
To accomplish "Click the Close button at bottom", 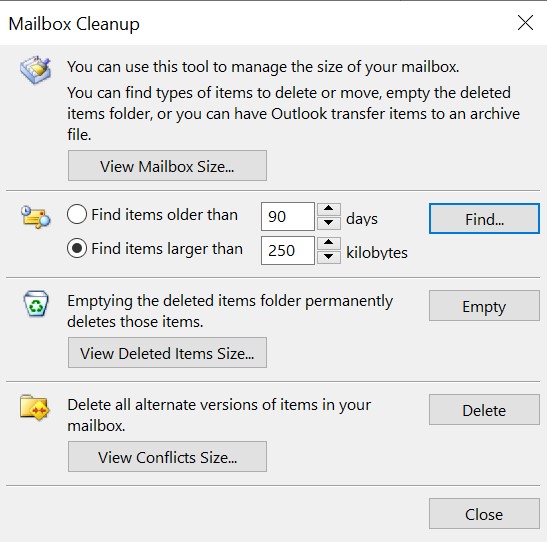I will pos(484,513).
